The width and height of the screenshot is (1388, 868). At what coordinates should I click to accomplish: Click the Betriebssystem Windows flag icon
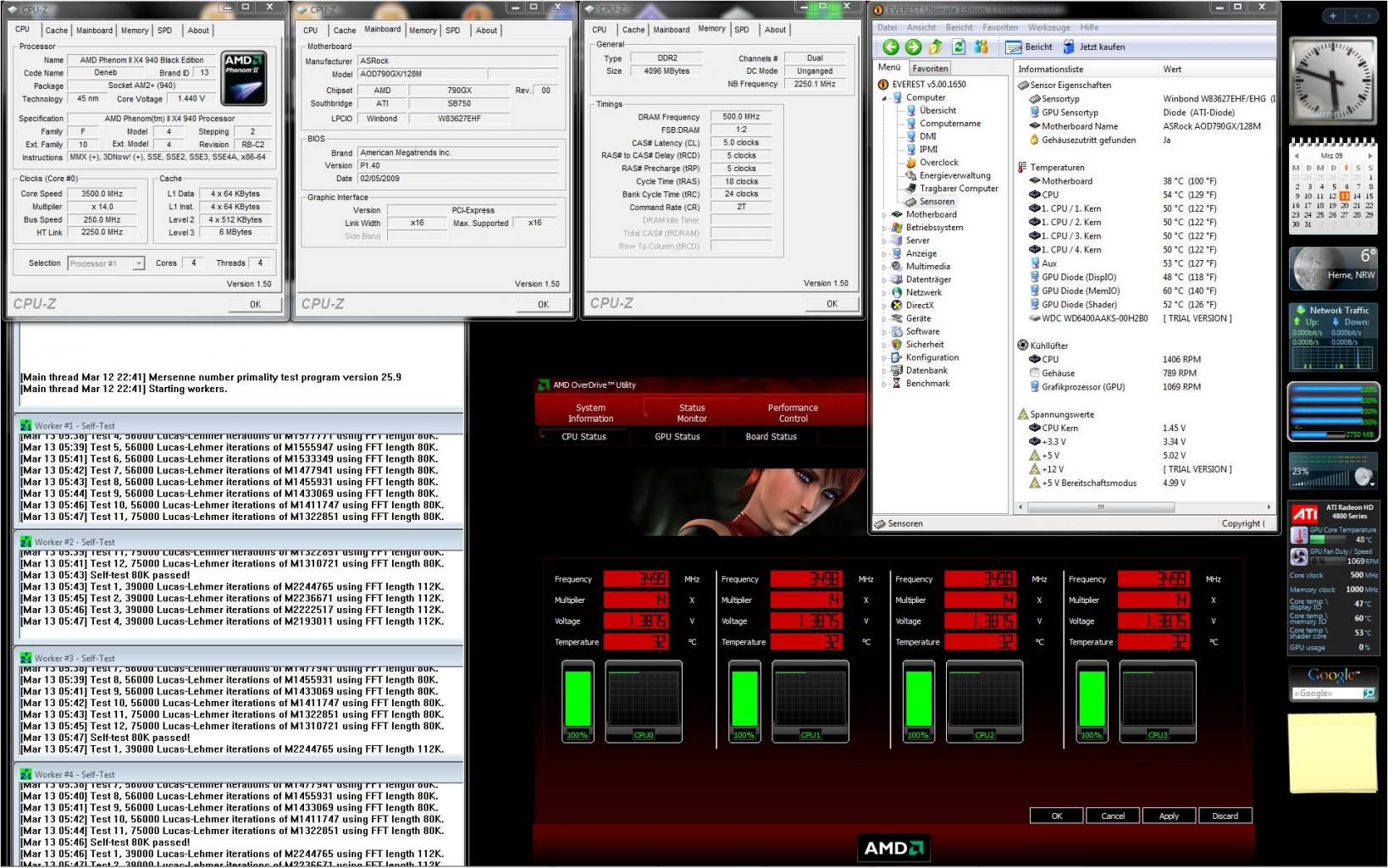click(x=897, y=228)
